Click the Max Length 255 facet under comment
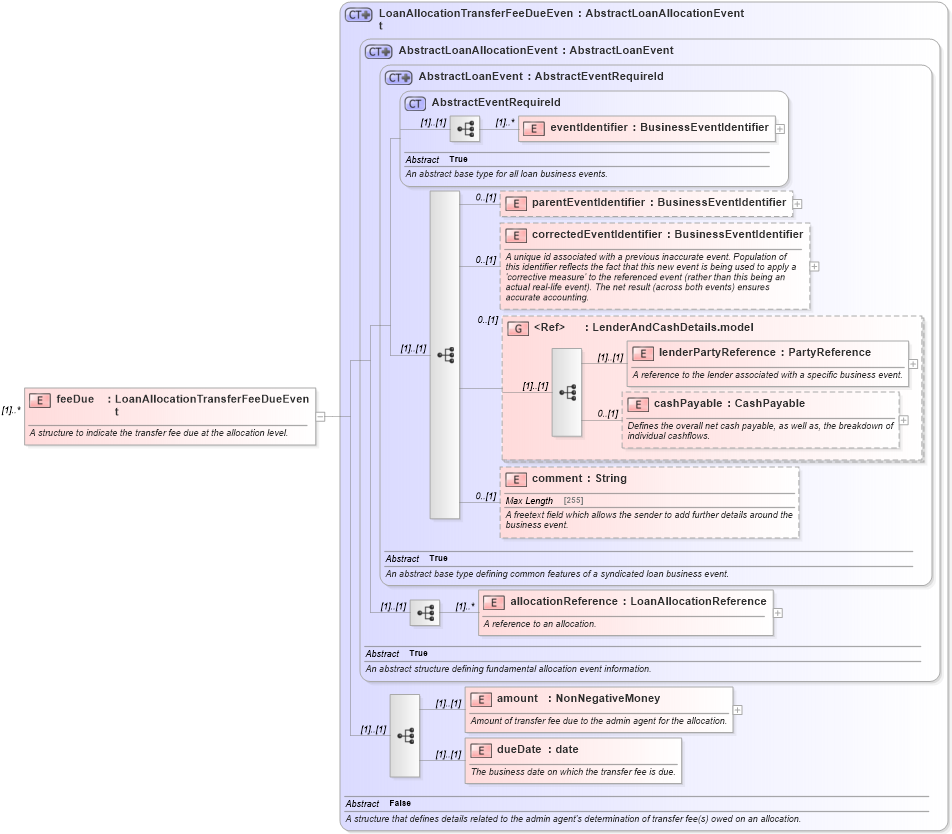This screenshot has height=834, width=952. pyautogui.click(x=540, y=500)
